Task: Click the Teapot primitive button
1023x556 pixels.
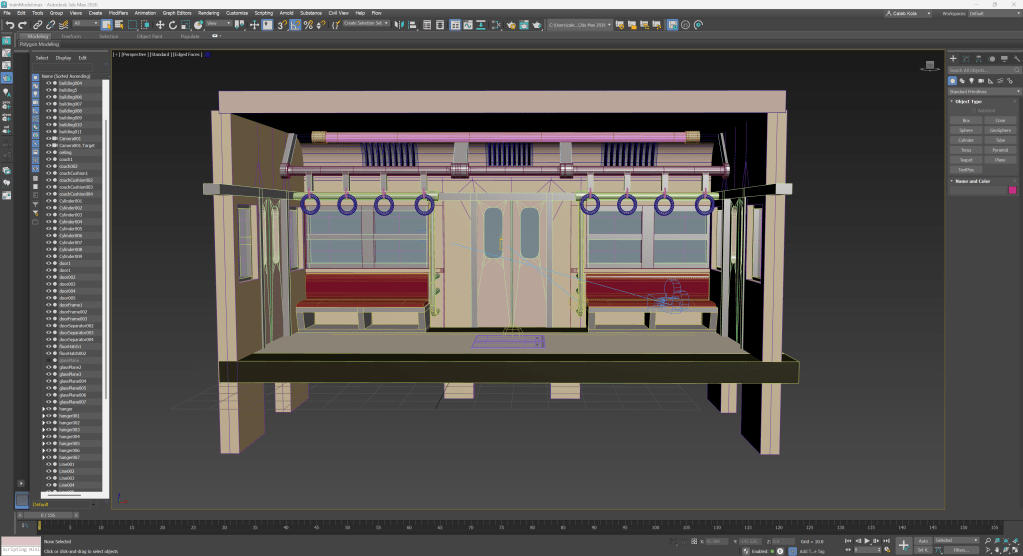Action: (966, 160)
